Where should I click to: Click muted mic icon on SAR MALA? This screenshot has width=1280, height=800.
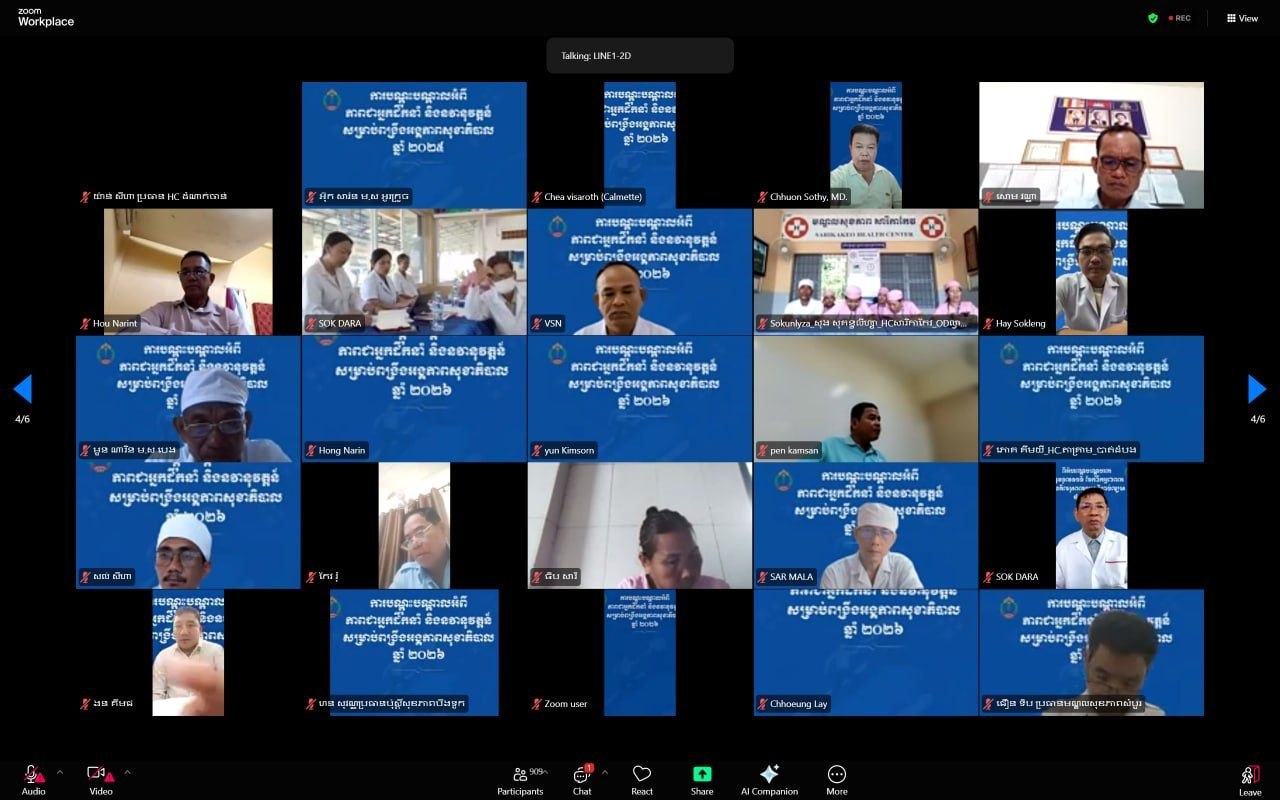point(763,577)
